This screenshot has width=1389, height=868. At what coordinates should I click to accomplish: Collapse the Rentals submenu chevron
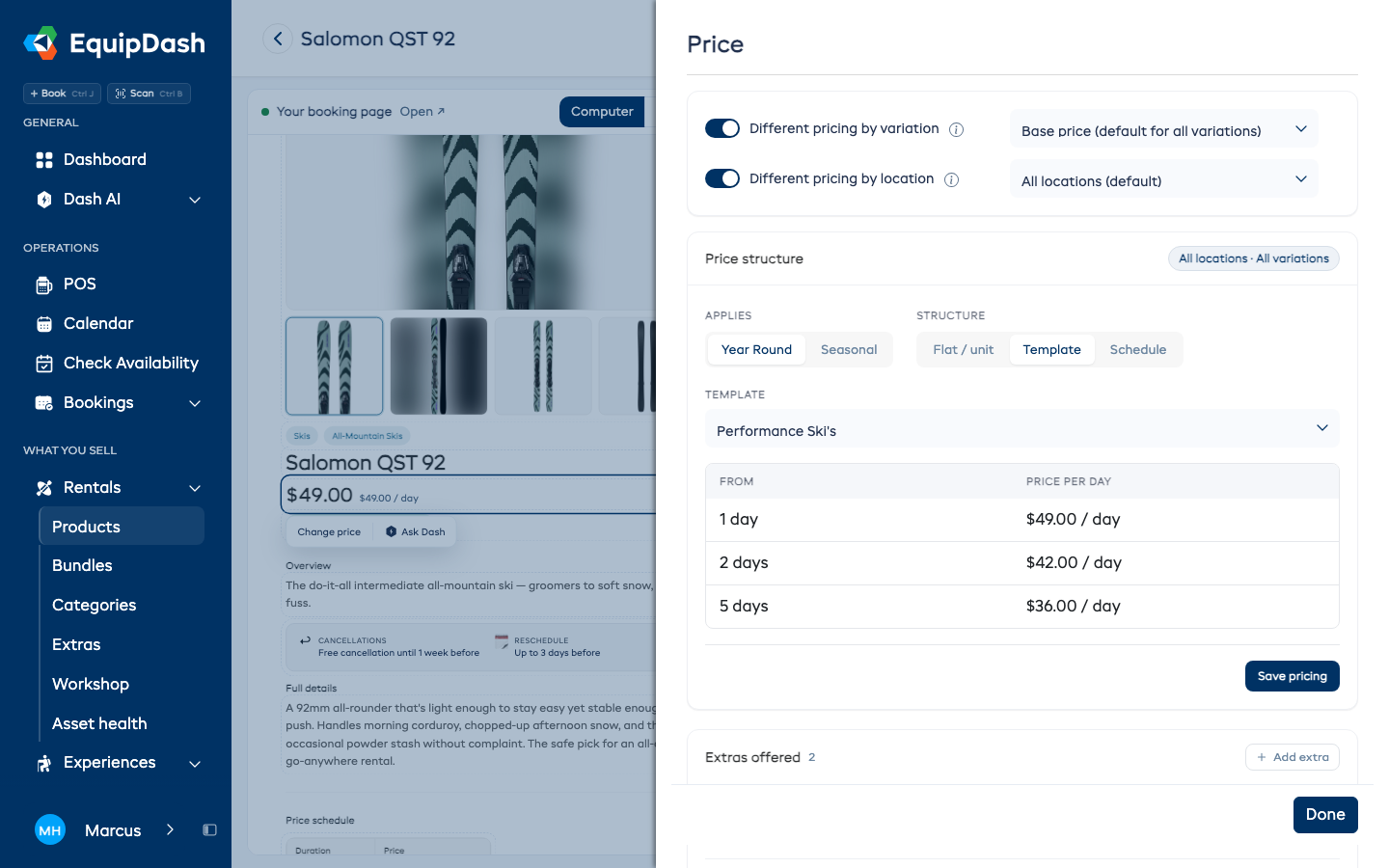pos(195,488)
